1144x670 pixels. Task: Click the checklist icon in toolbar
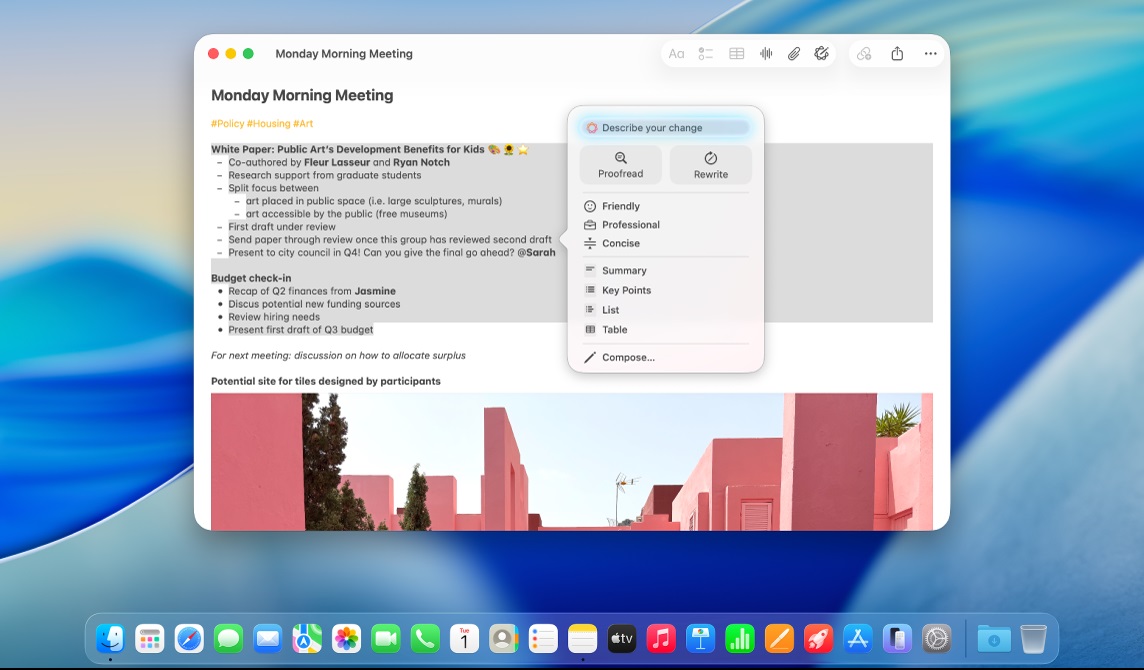(706, 54)
